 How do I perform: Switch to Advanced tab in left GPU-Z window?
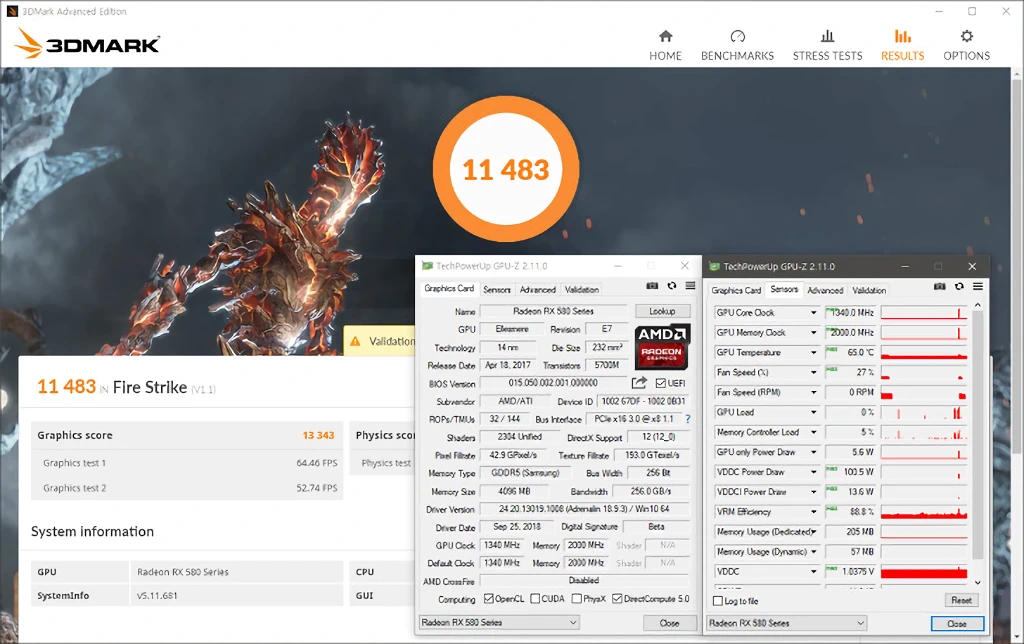[537, 289]
